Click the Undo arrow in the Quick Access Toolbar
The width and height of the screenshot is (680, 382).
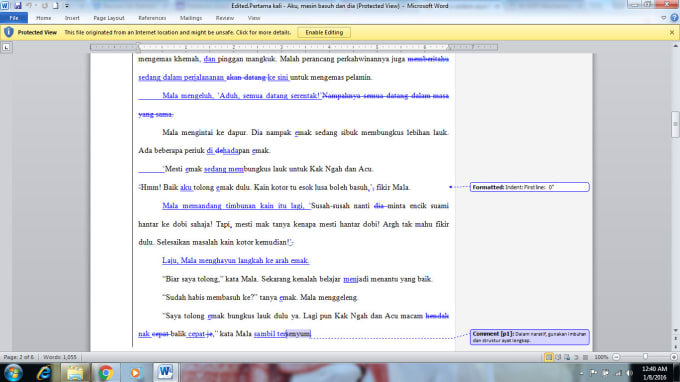[29, 6]
